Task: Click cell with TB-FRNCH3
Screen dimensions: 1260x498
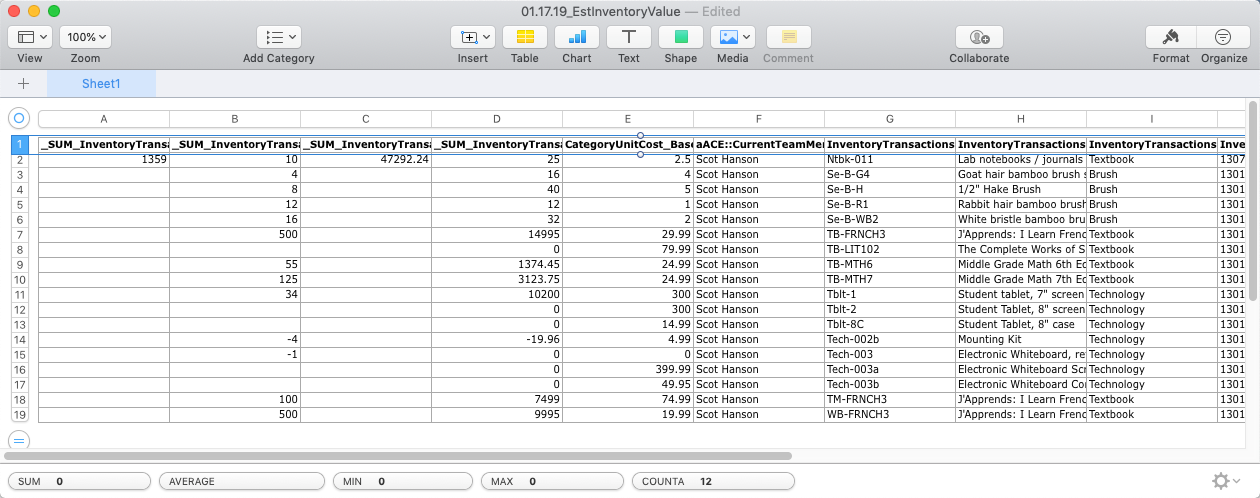Action: tap(890, 234)
